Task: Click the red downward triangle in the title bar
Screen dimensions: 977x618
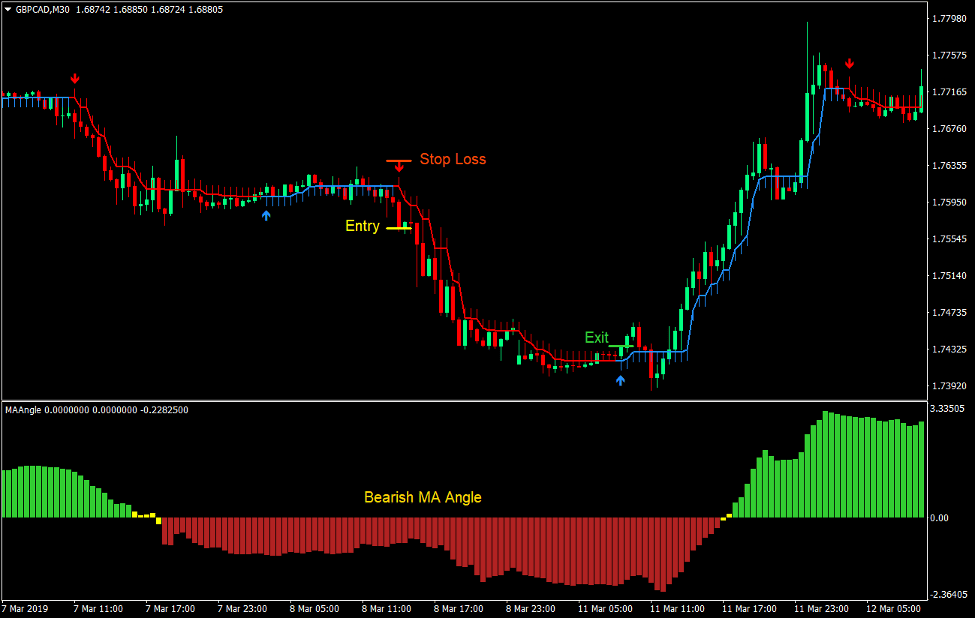Action: (x=10, y=7)
